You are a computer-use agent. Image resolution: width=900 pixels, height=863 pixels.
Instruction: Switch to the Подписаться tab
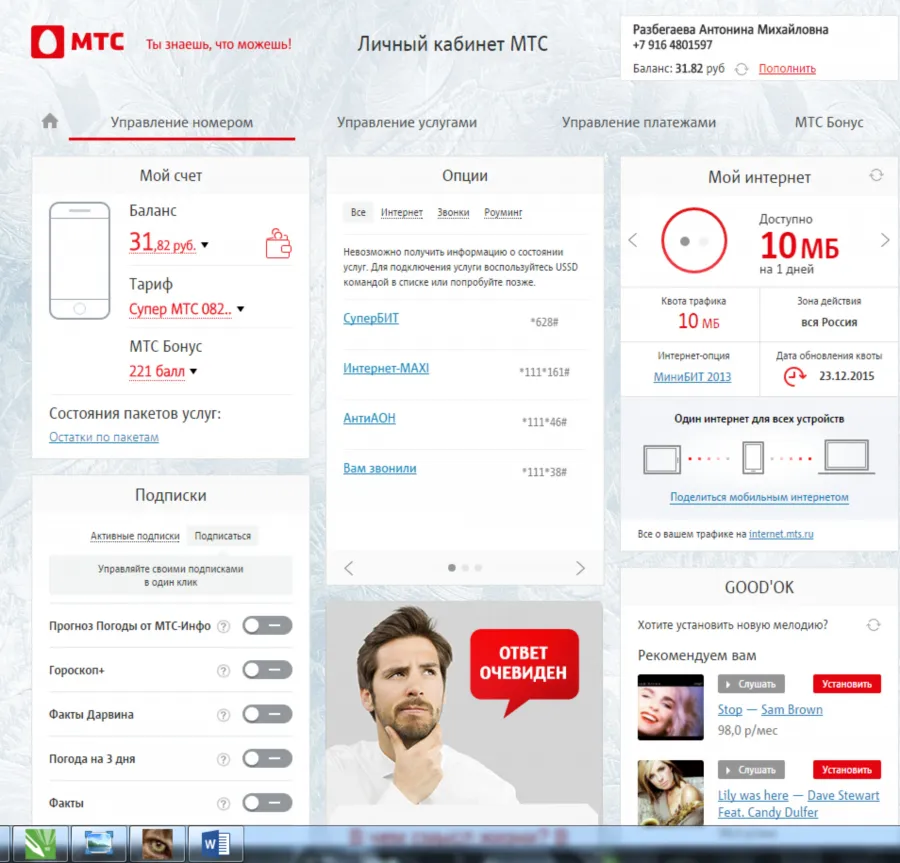click(x=223, y=536)
